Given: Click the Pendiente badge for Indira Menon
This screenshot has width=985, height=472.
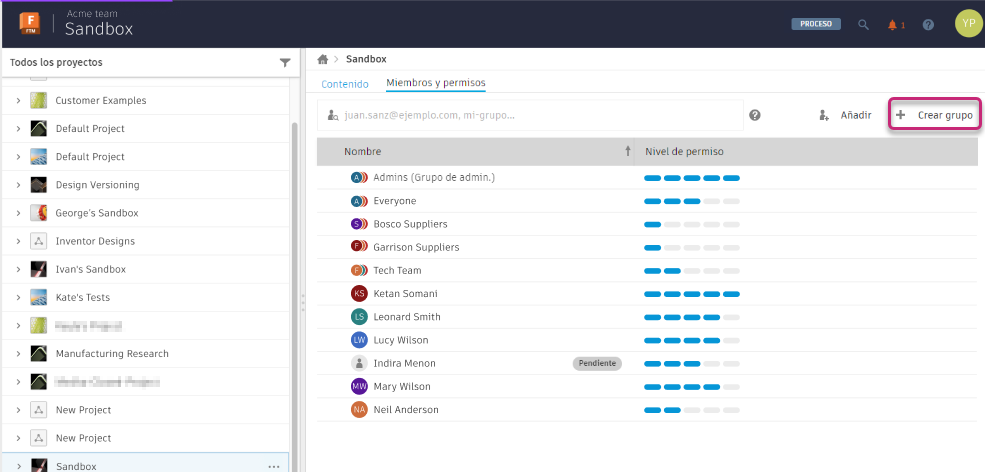Looking at the screenshot, I should pyautogui.click(x=597, y=363).
